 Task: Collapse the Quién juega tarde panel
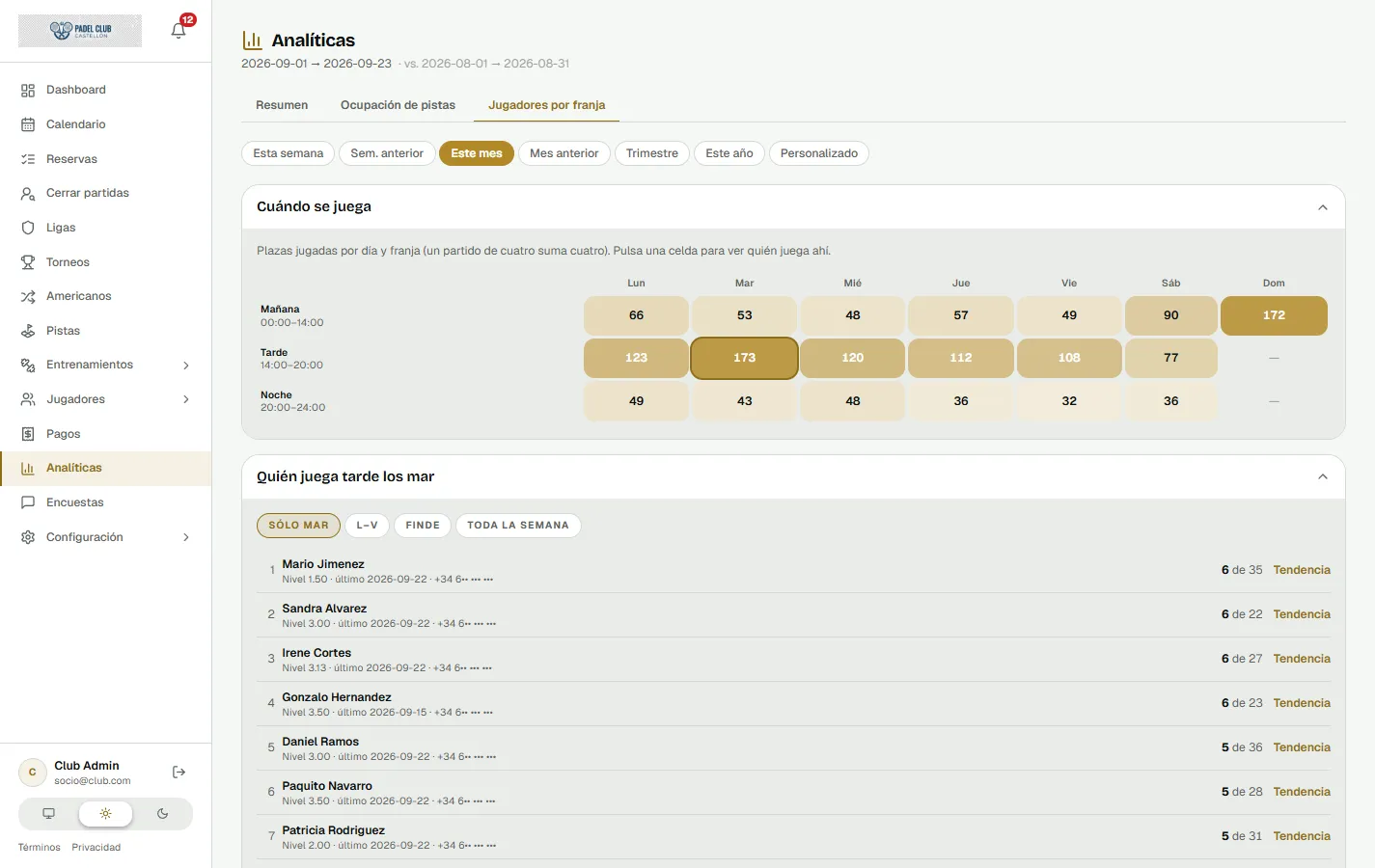(x=1323, y=477)
